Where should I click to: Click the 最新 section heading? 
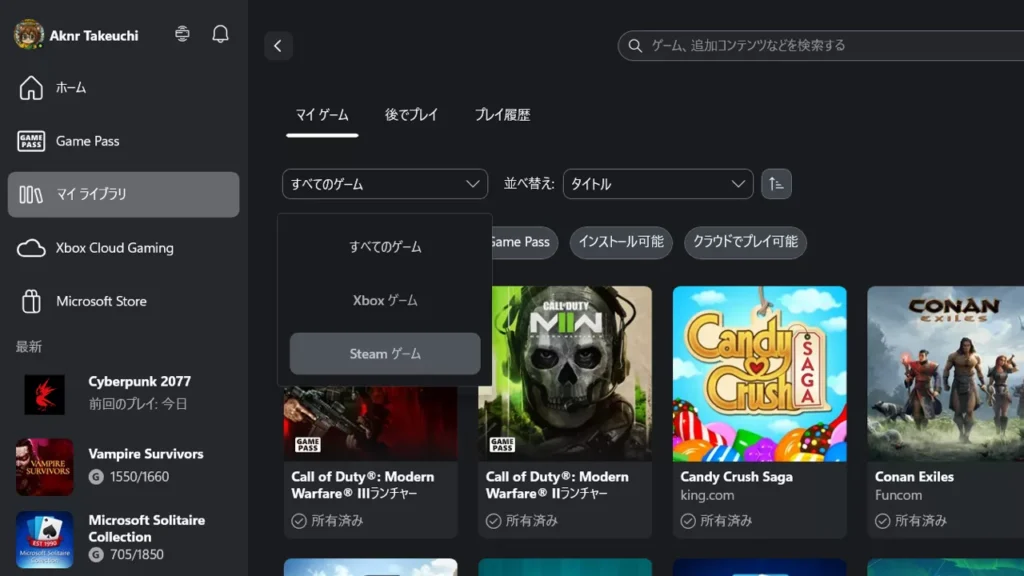point(29,347)
